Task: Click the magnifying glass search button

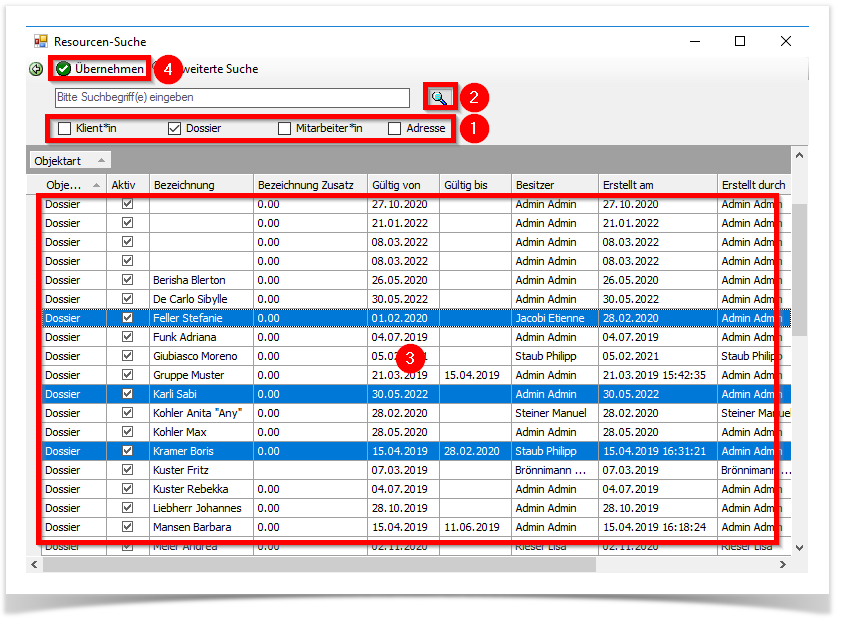Action: (439, 97)
